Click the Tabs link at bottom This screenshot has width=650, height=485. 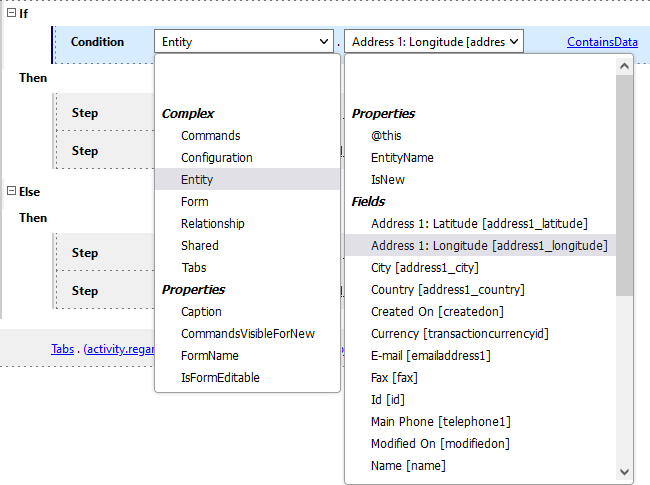[x=62, y=349]
